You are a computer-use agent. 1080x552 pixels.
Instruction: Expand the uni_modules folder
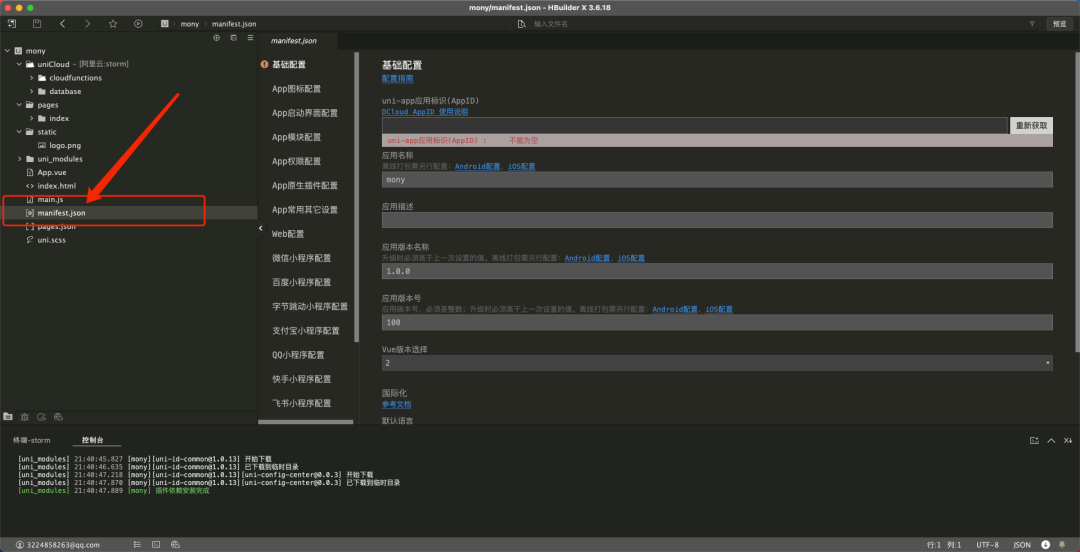pos(19,159)
